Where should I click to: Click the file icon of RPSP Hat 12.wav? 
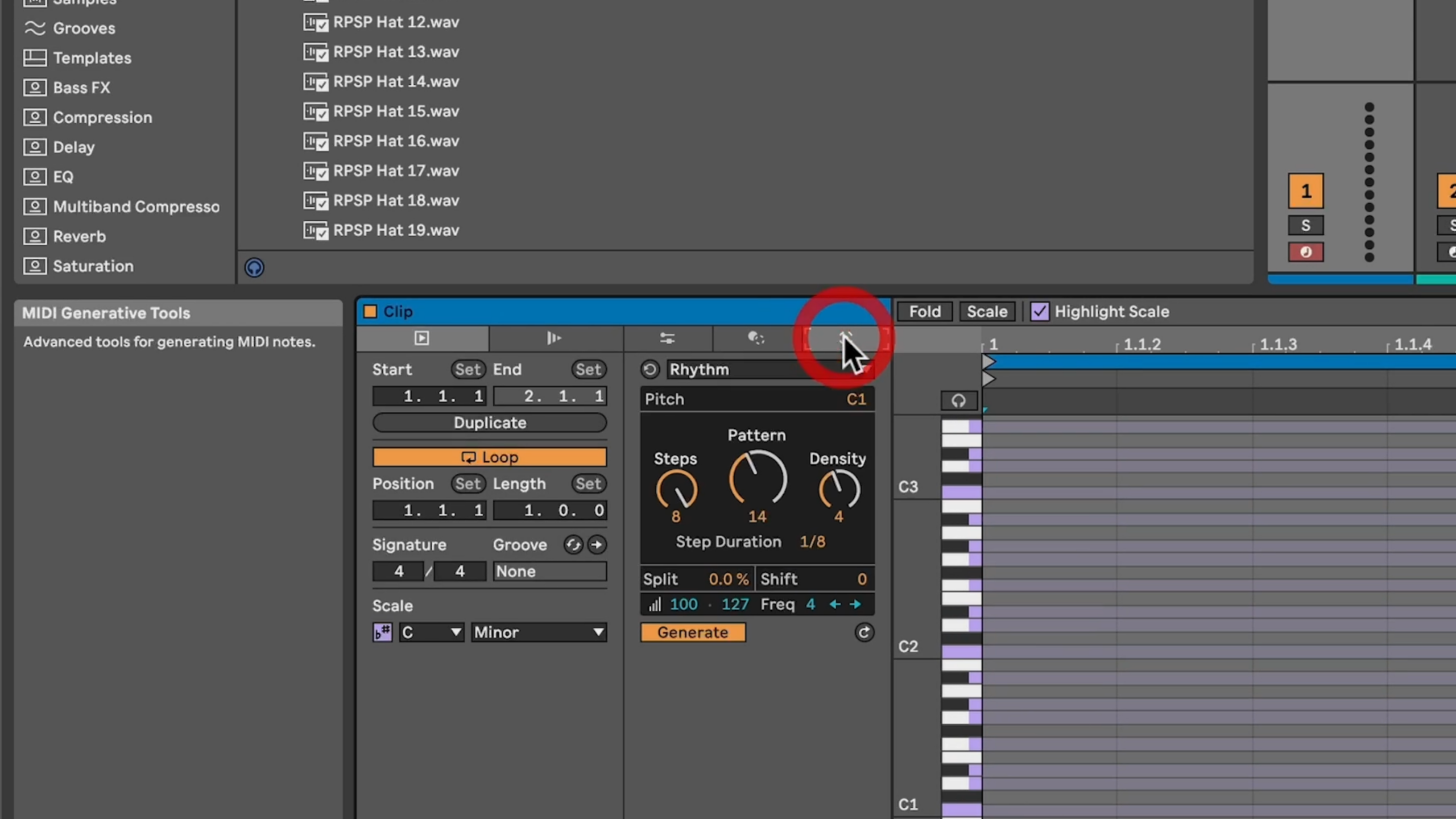pos(316,22)
